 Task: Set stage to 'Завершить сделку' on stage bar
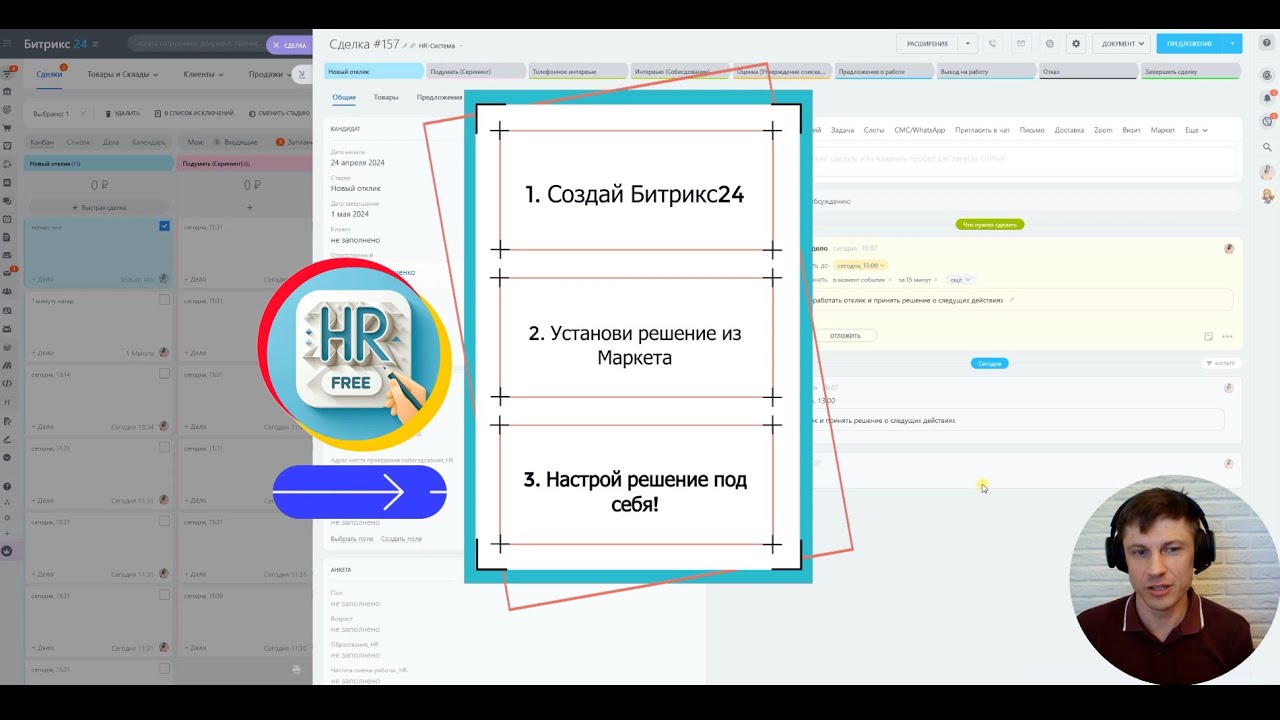pyautogui.click(x=1190, y=72)
